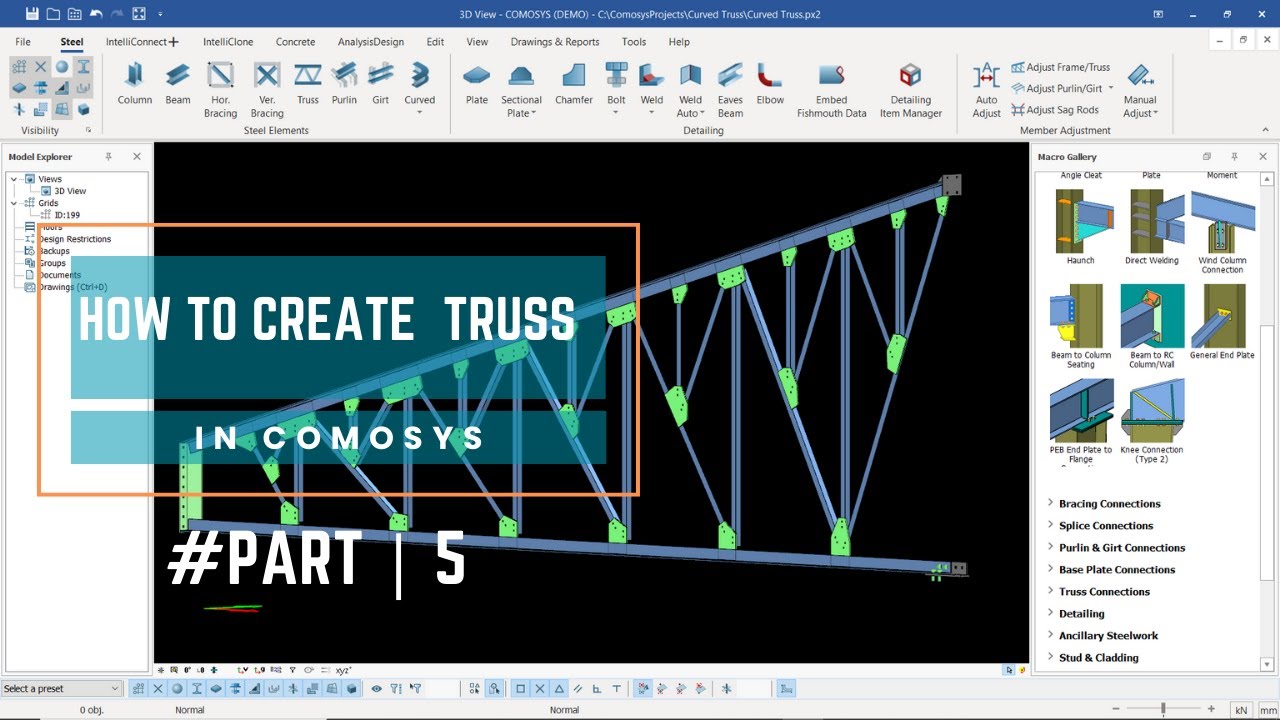1280x720 pixels.
Task: Open the Drawings & Reports tab
Action: click(555, 42)
